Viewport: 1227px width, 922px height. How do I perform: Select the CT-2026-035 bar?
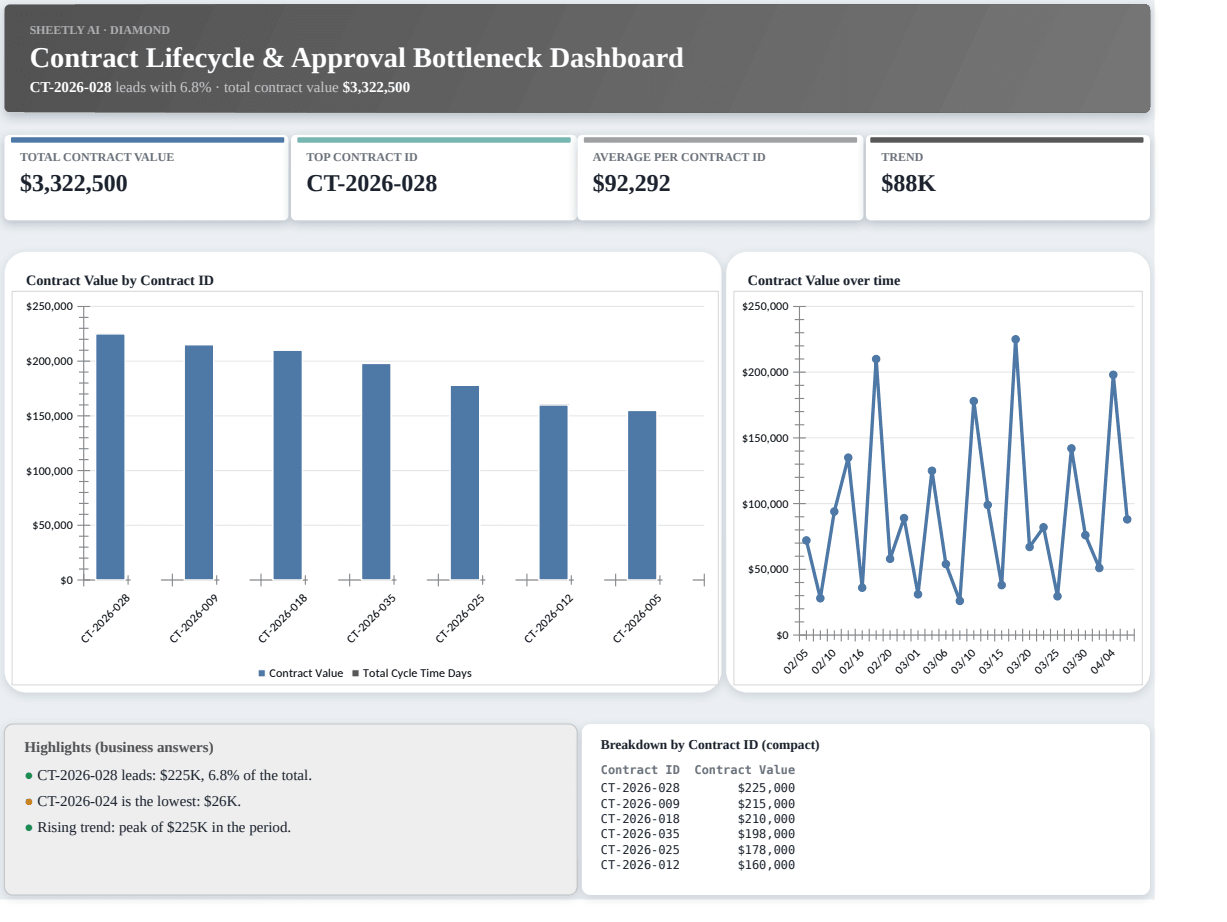pyautogui.click(x=376, y=472)
